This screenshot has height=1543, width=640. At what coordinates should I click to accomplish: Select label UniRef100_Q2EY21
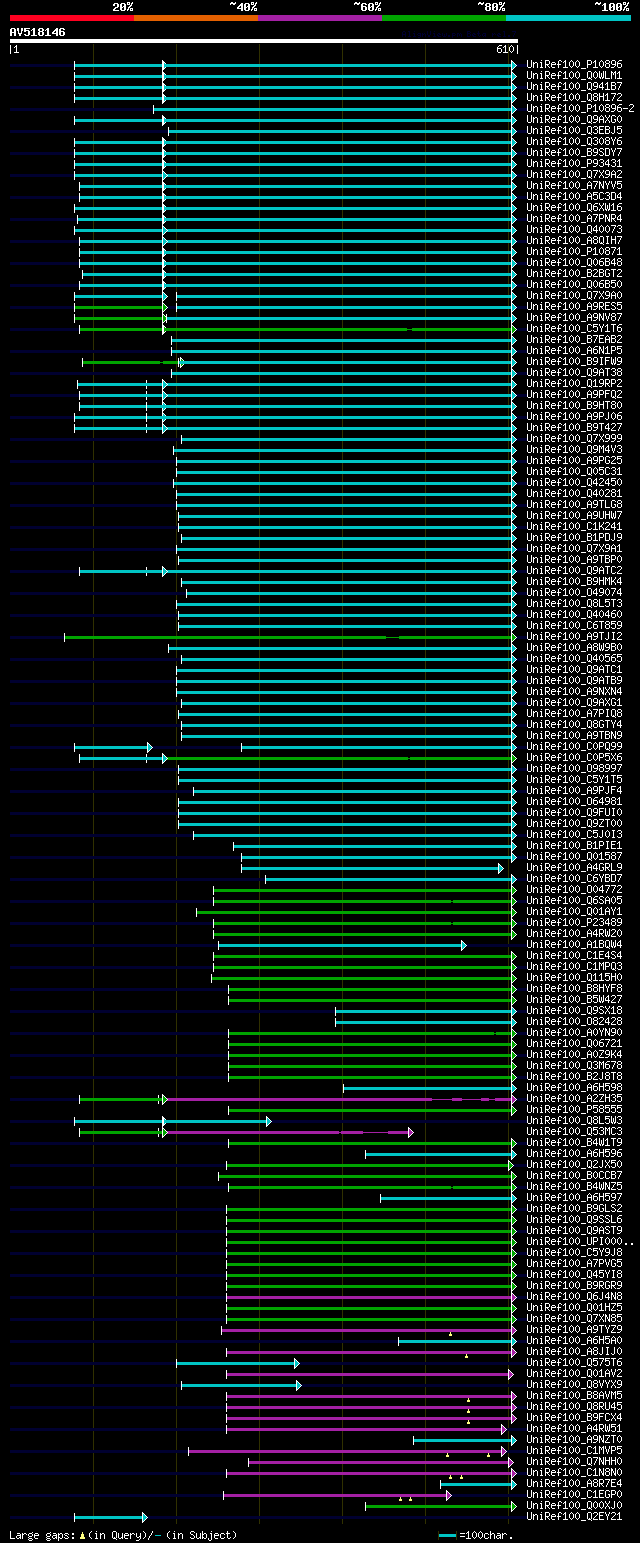[574, 1517]
